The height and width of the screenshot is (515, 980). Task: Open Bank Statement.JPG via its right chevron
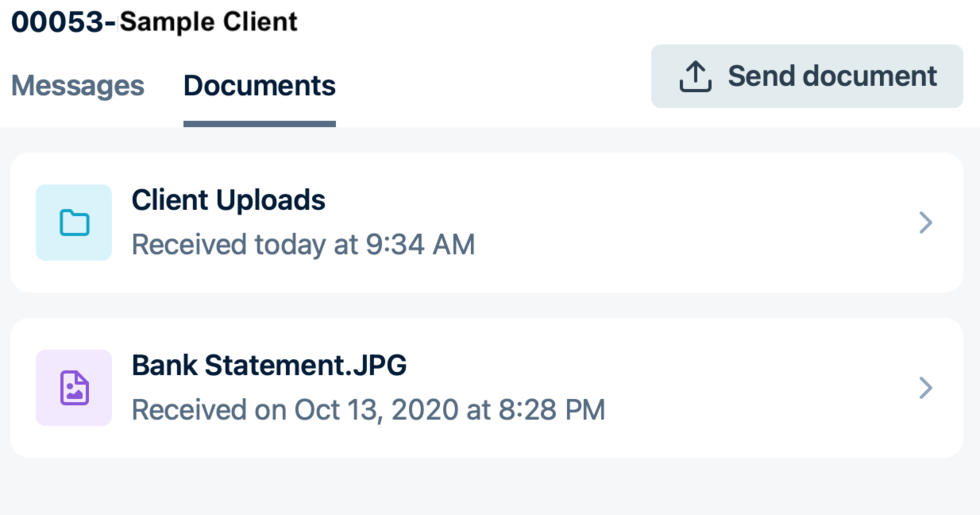(926, 388)
